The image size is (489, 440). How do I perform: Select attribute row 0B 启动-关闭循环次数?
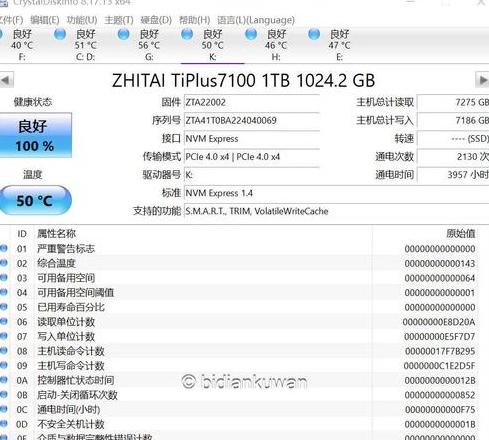coord(239,395)
